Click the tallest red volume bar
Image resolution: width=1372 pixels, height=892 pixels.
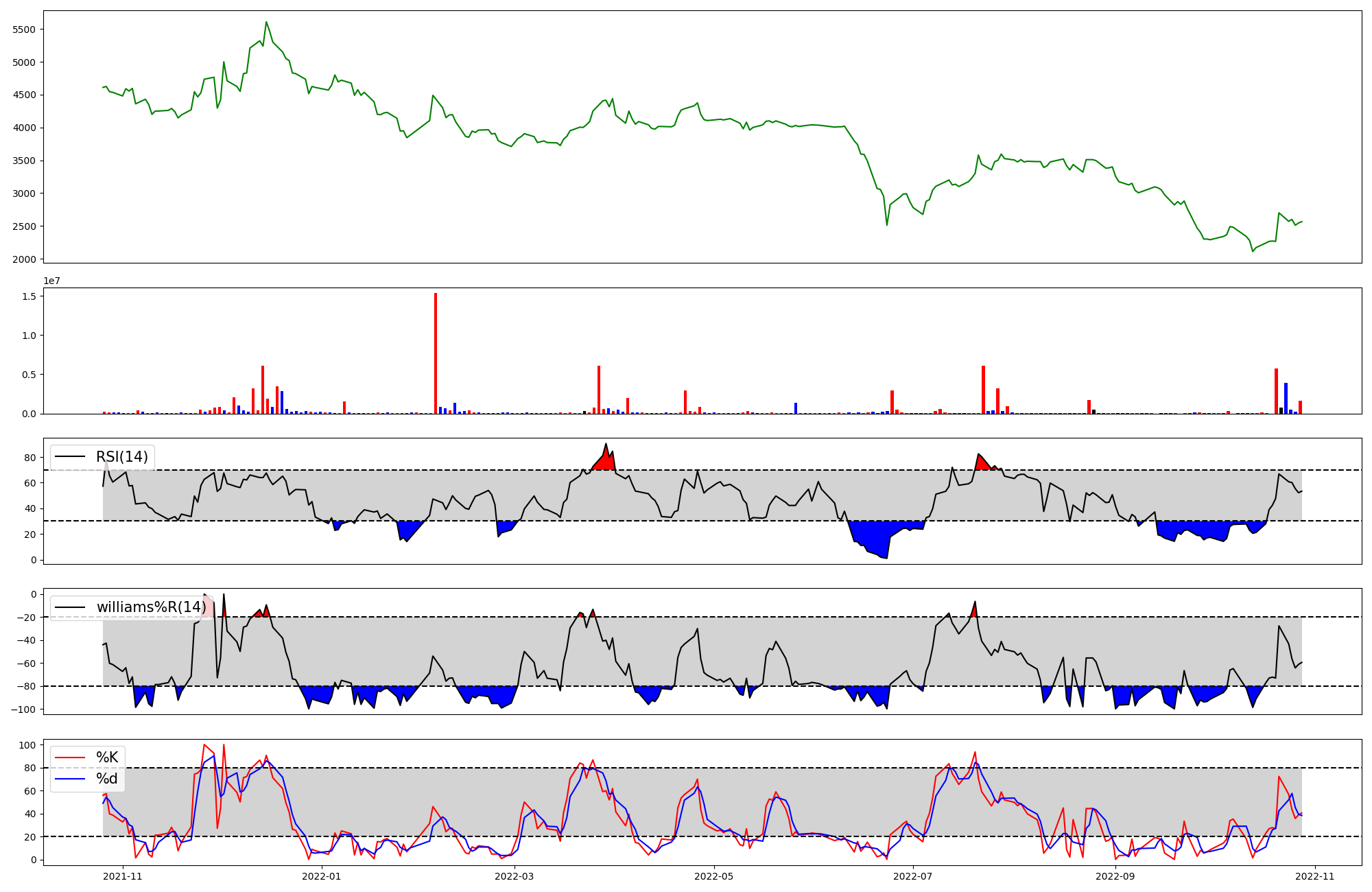click(x=436, y=353)
